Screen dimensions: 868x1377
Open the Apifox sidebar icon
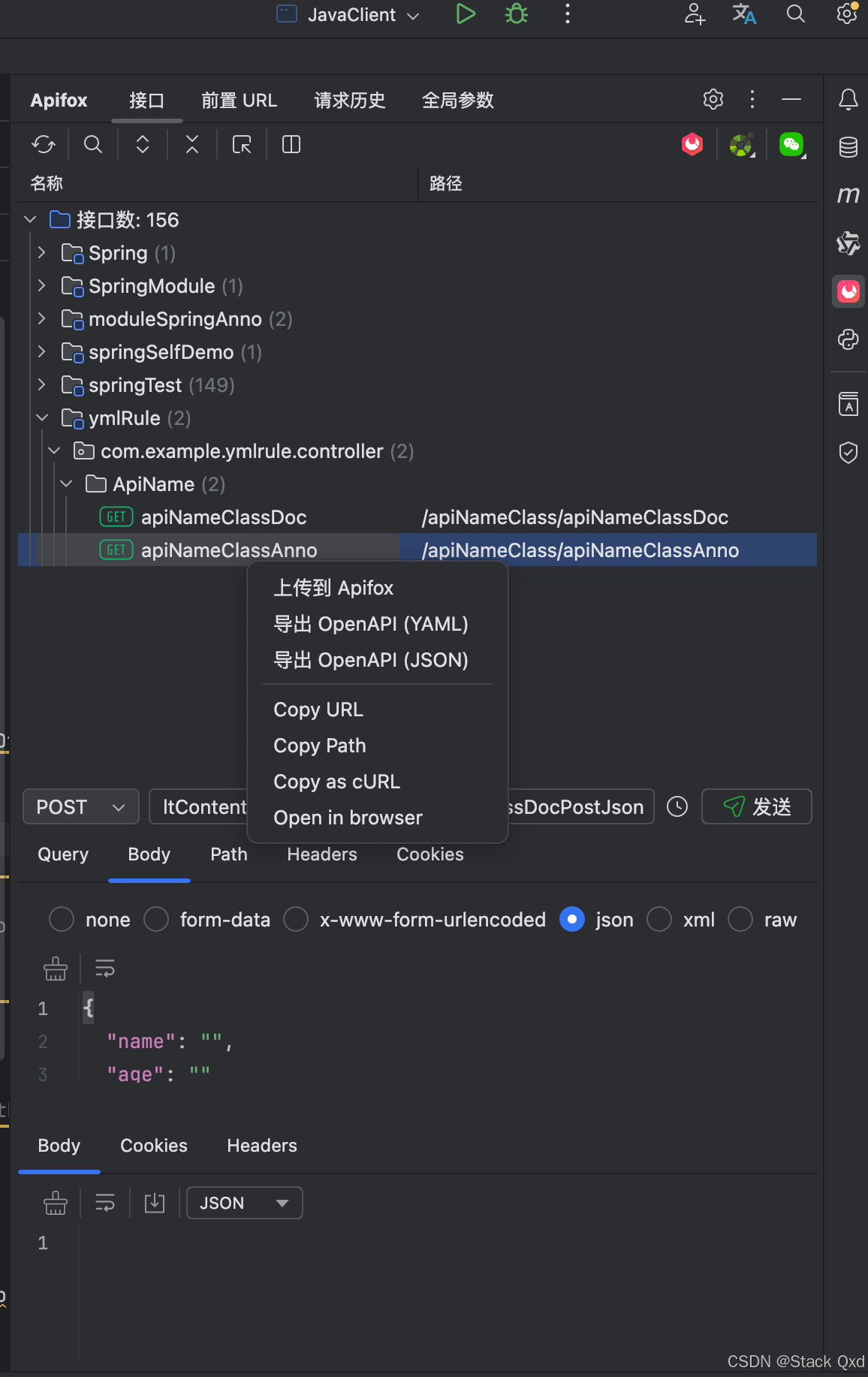(x=848, y=291)
